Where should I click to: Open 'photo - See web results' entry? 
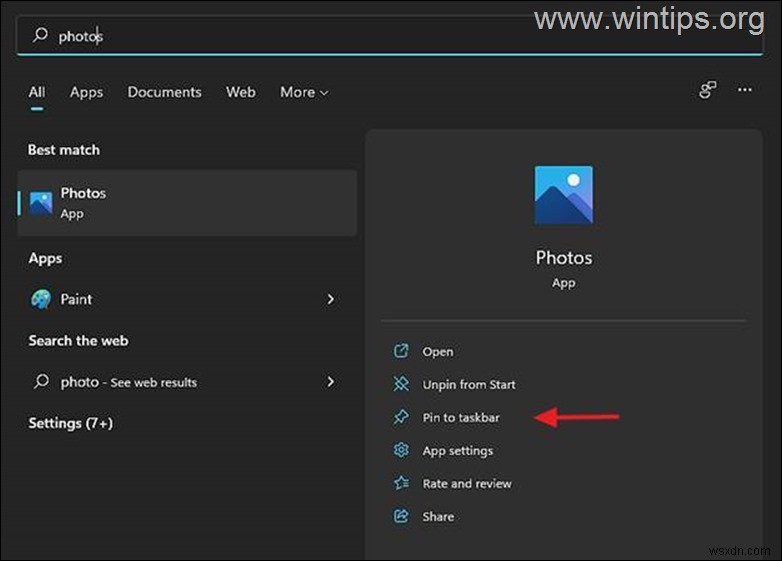(188, 382)
